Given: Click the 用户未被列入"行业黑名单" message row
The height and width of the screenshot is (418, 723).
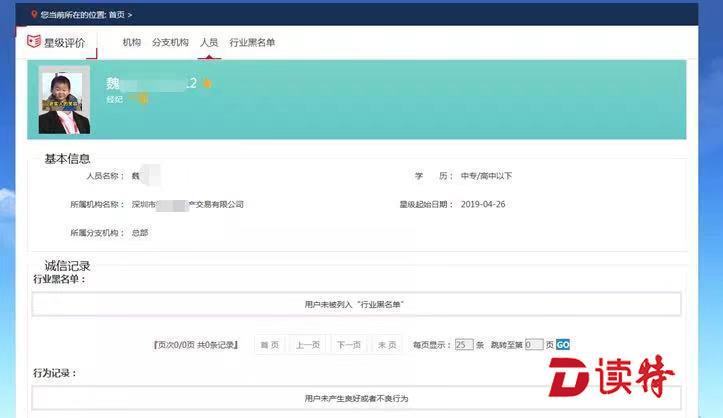Looking at the screenshot, I should tap(354, 303).
